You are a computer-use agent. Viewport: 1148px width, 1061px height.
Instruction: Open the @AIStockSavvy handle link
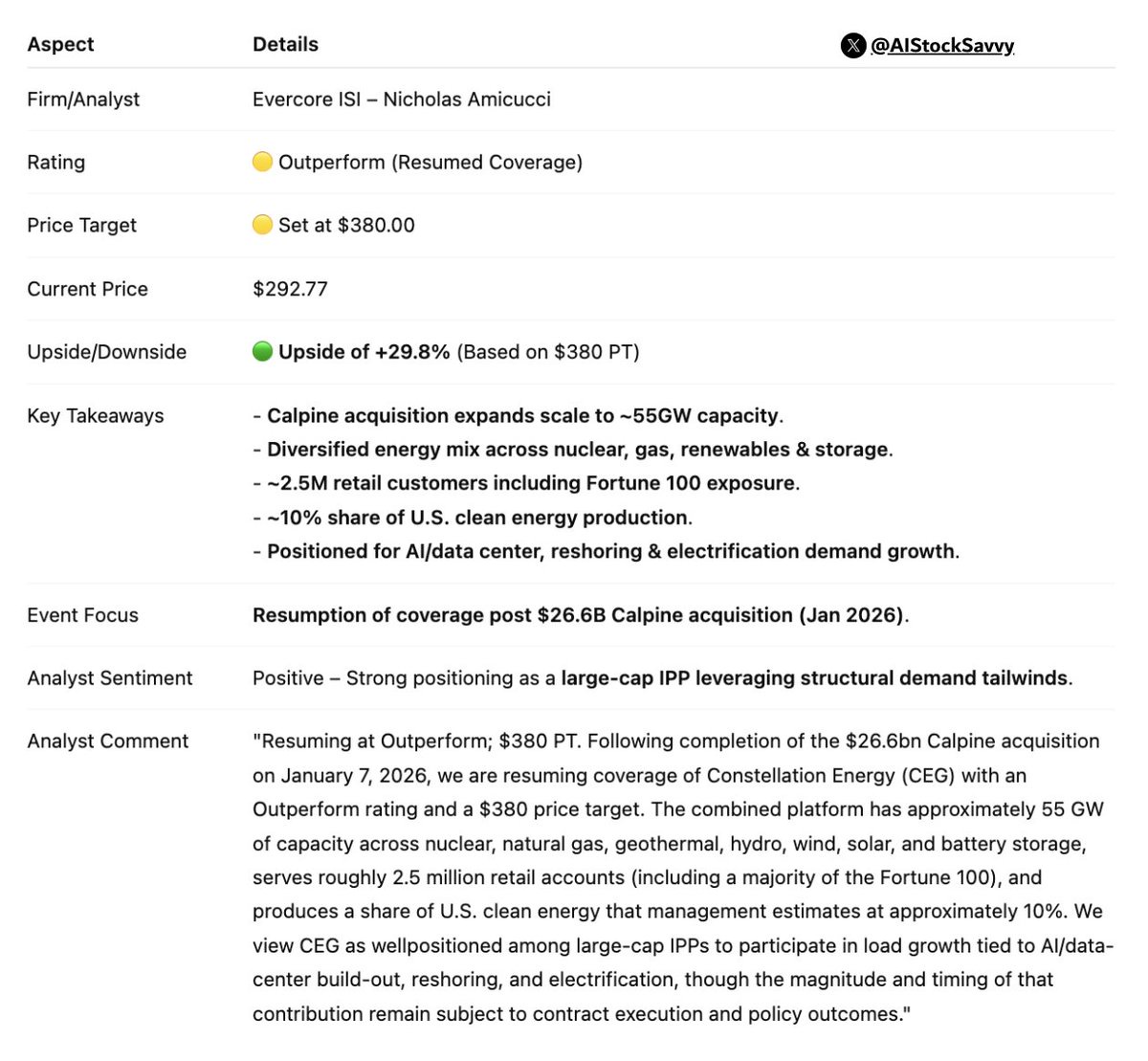click(942, 45)
